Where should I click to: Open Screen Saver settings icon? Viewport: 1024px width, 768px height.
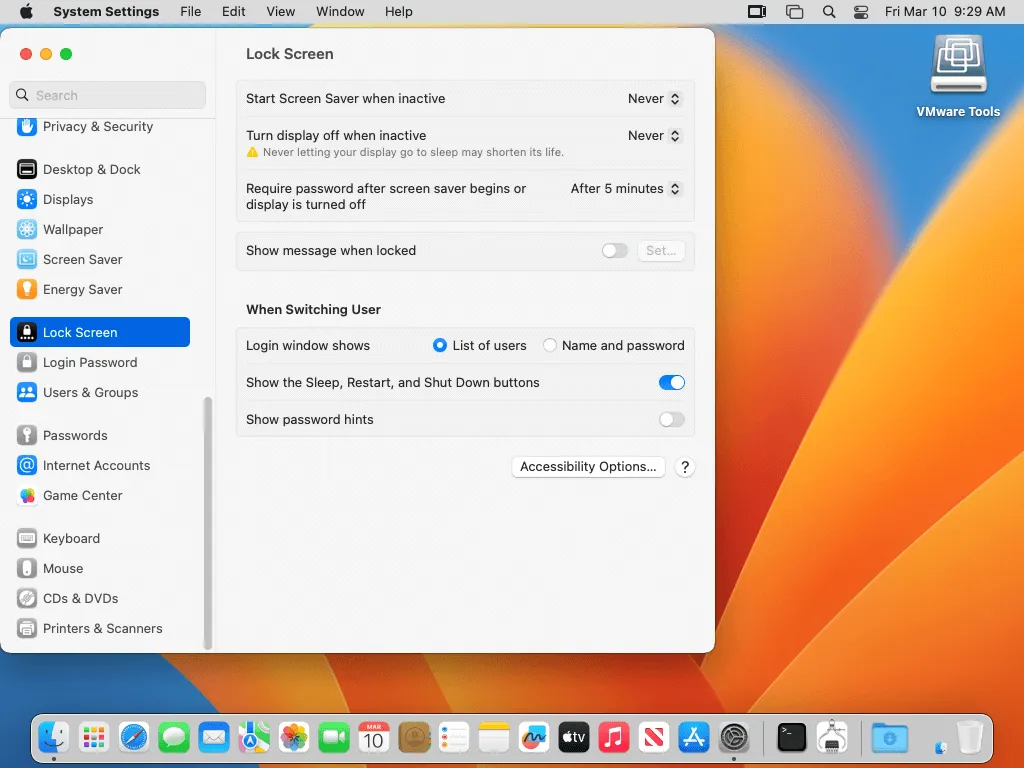(x=27, y=259)
